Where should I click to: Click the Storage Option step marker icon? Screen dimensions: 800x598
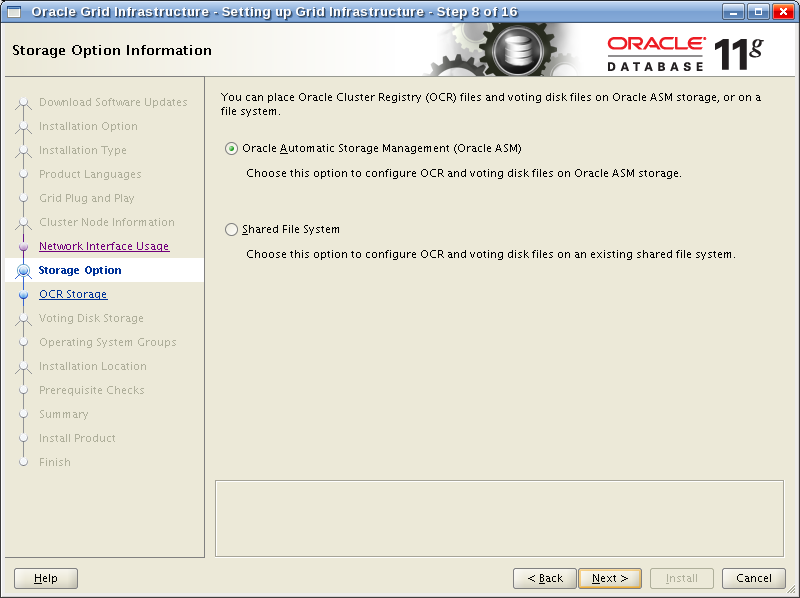(x=23, y=271)
